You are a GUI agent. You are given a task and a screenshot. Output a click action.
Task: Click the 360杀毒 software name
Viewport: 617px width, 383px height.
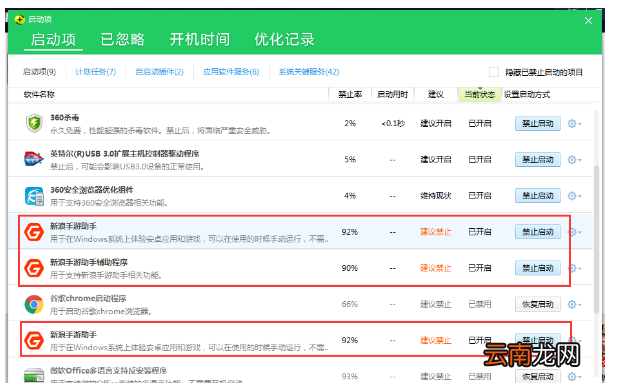(65, 117)
